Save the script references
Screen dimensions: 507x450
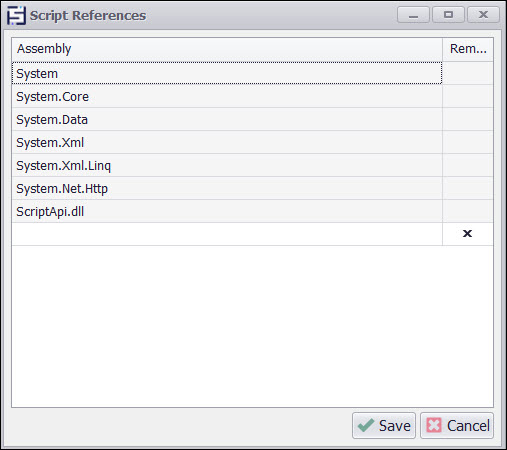[x=384, y=426]
